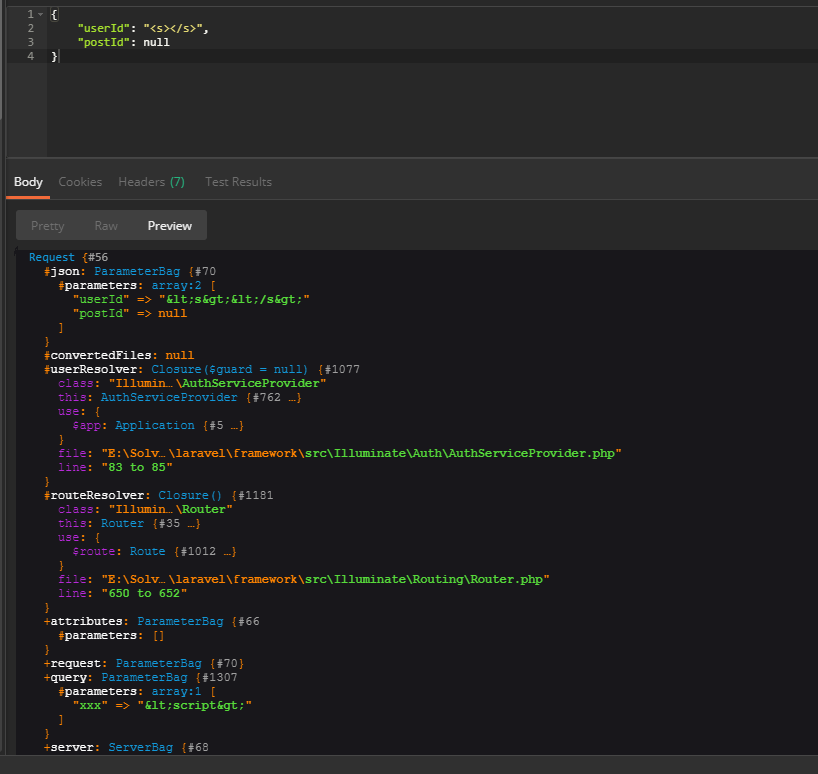Toggle the server ServerBag {#68 entry
818x774 pixels.
click(x=196, y=748)
